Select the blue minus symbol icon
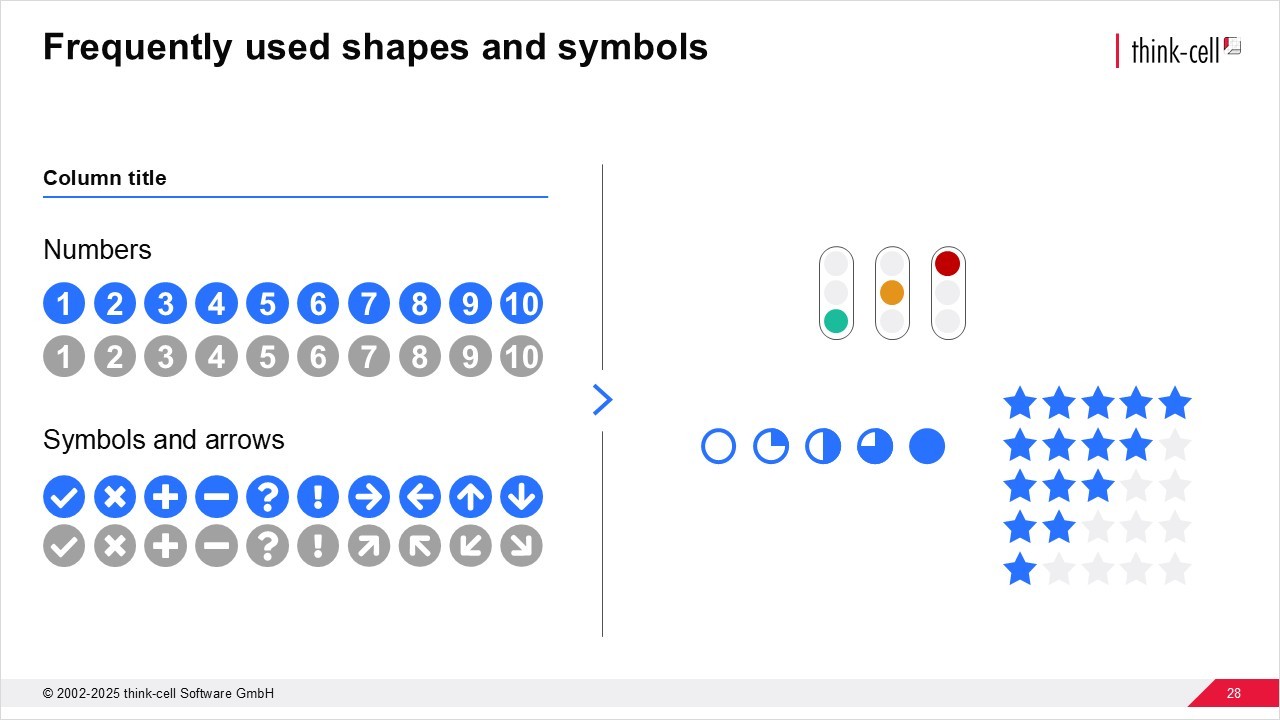 click(216, 496)
